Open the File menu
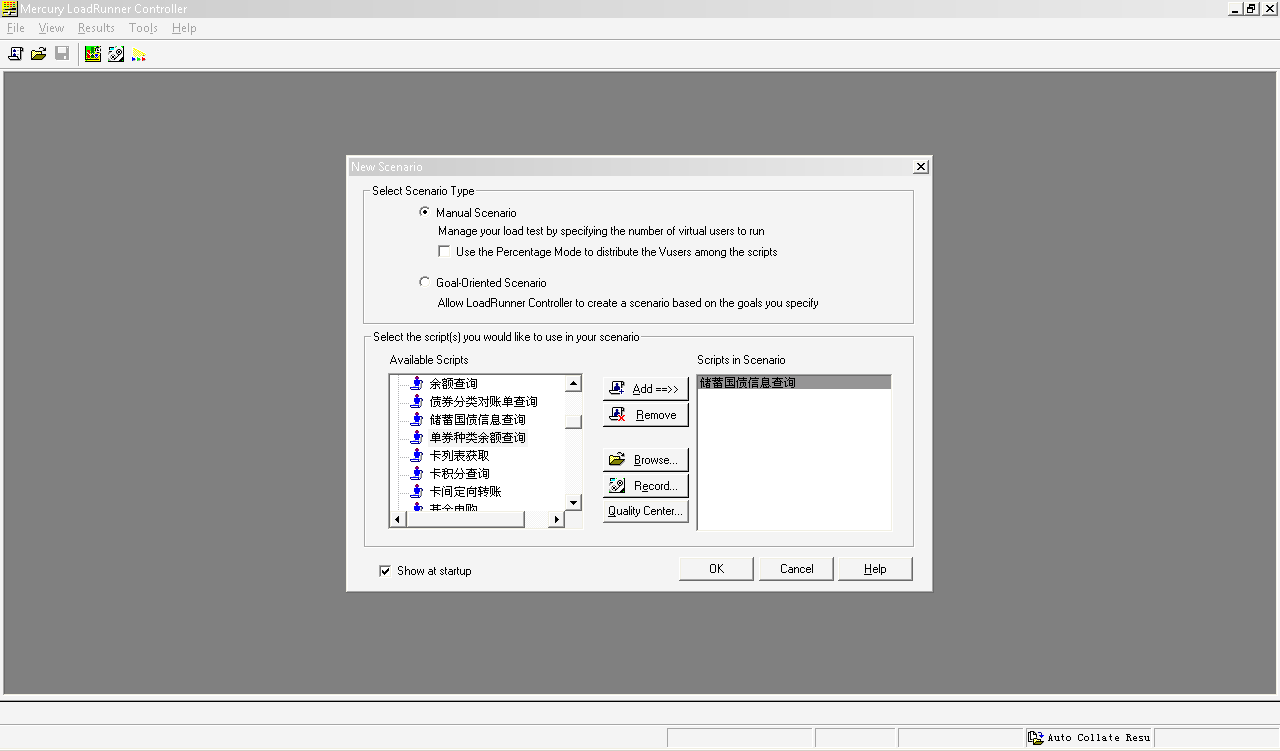Screen dimensions: 1280x751 pyautogui.click(x=16, y=28)
